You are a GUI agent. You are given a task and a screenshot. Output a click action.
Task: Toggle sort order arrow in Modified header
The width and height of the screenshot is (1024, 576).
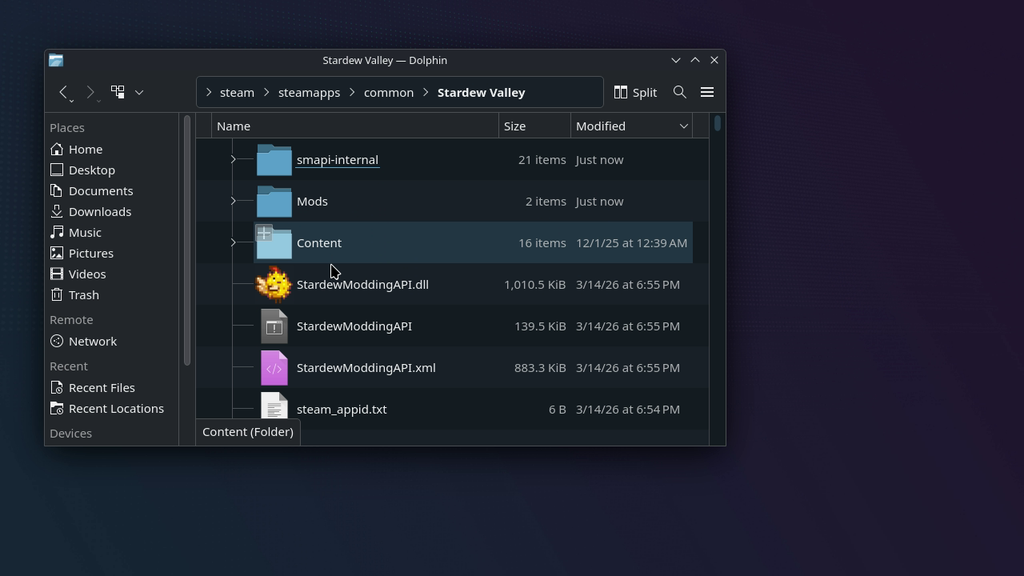[x=684, y=127]
